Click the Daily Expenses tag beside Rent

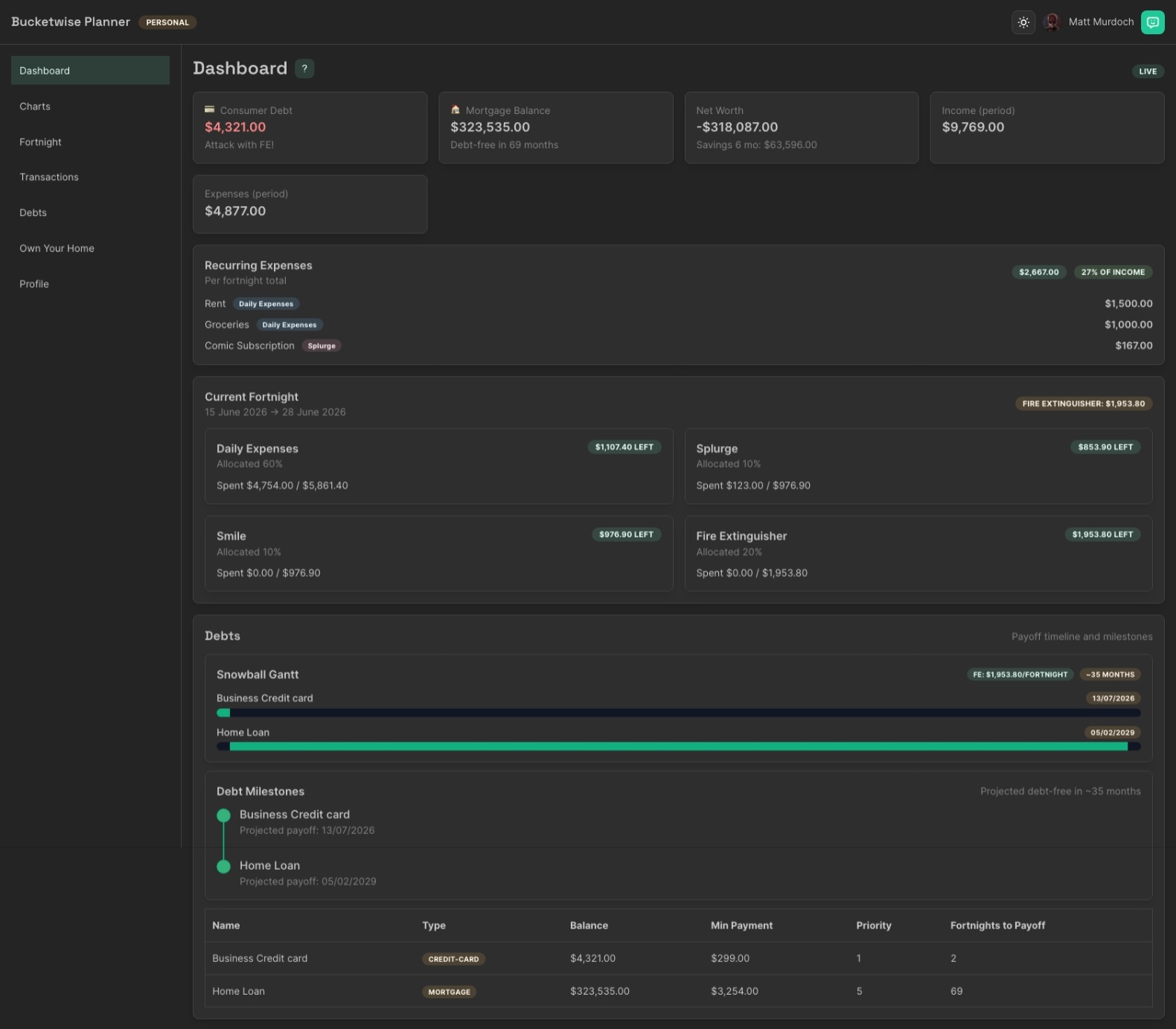point(266,304)
